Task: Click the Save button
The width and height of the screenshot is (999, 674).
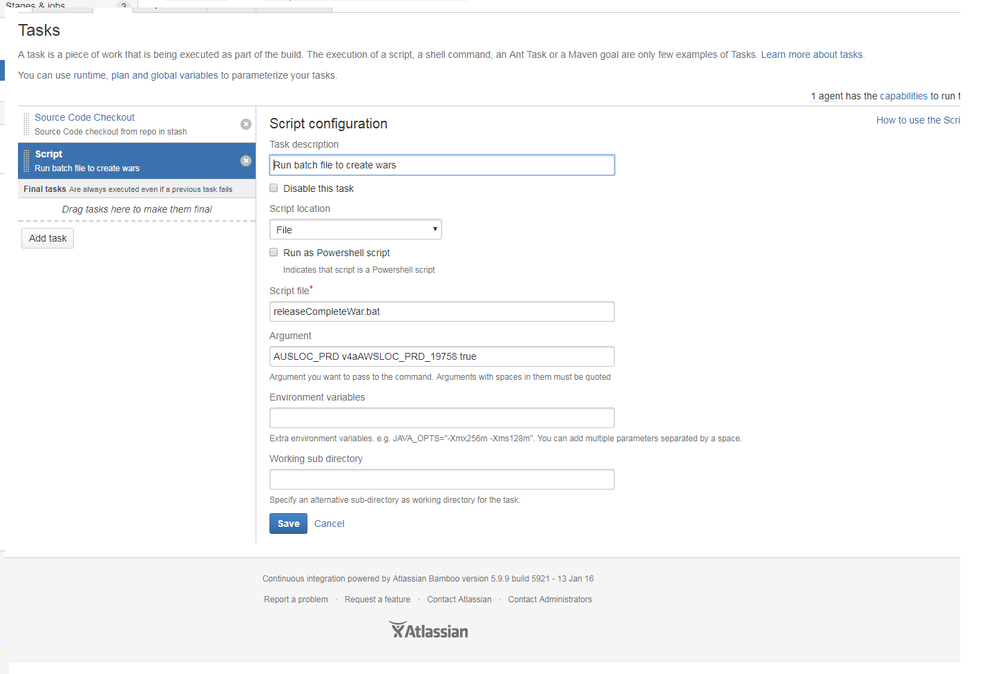Action: pos(288,523)
